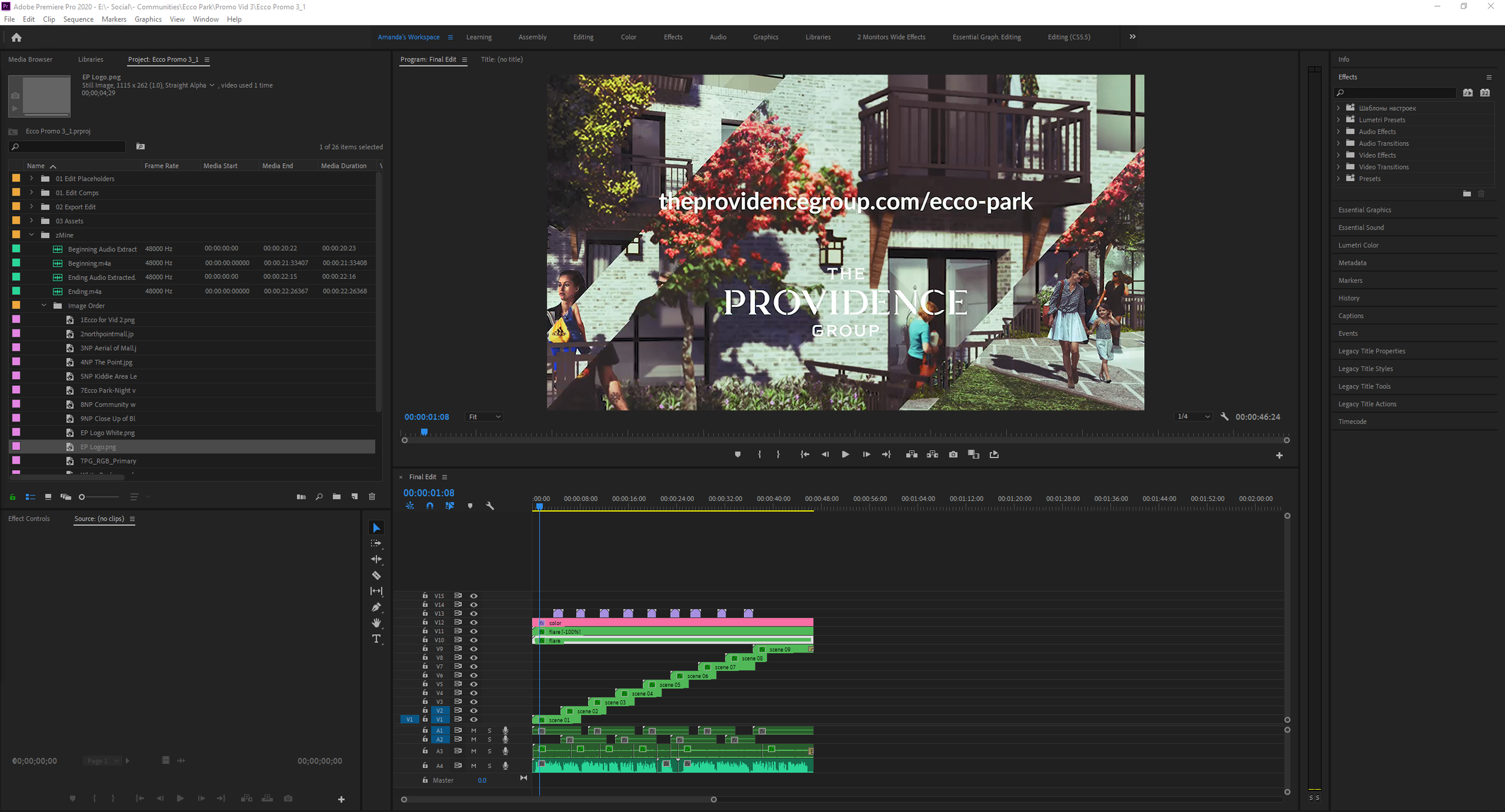This screenshot has width=1505, height=812.
Task: Switch project panel to list view
Action: click(x=30, y=497)
